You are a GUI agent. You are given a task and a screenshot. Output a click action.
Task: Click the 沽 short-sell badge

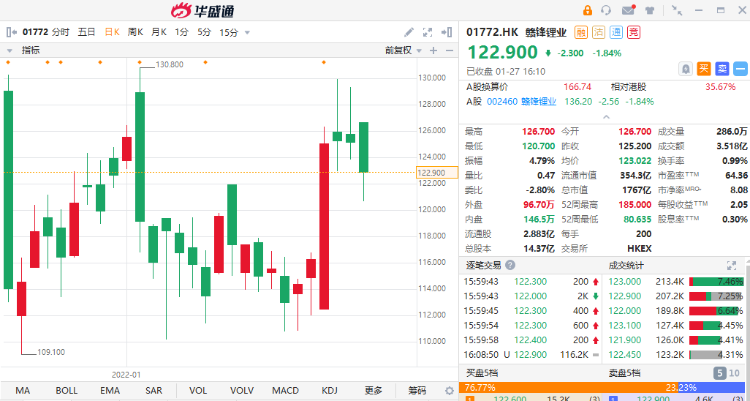pos(598,33)
